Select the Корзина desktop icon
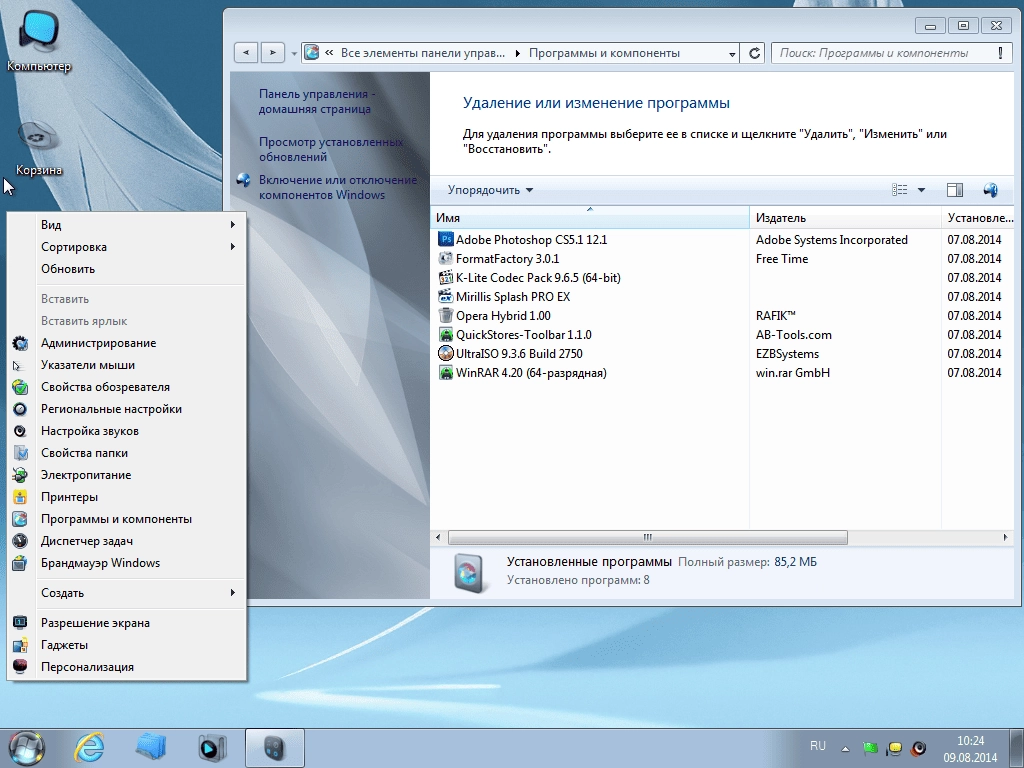This screenshot has width=1024, height=768. (39, 147)
